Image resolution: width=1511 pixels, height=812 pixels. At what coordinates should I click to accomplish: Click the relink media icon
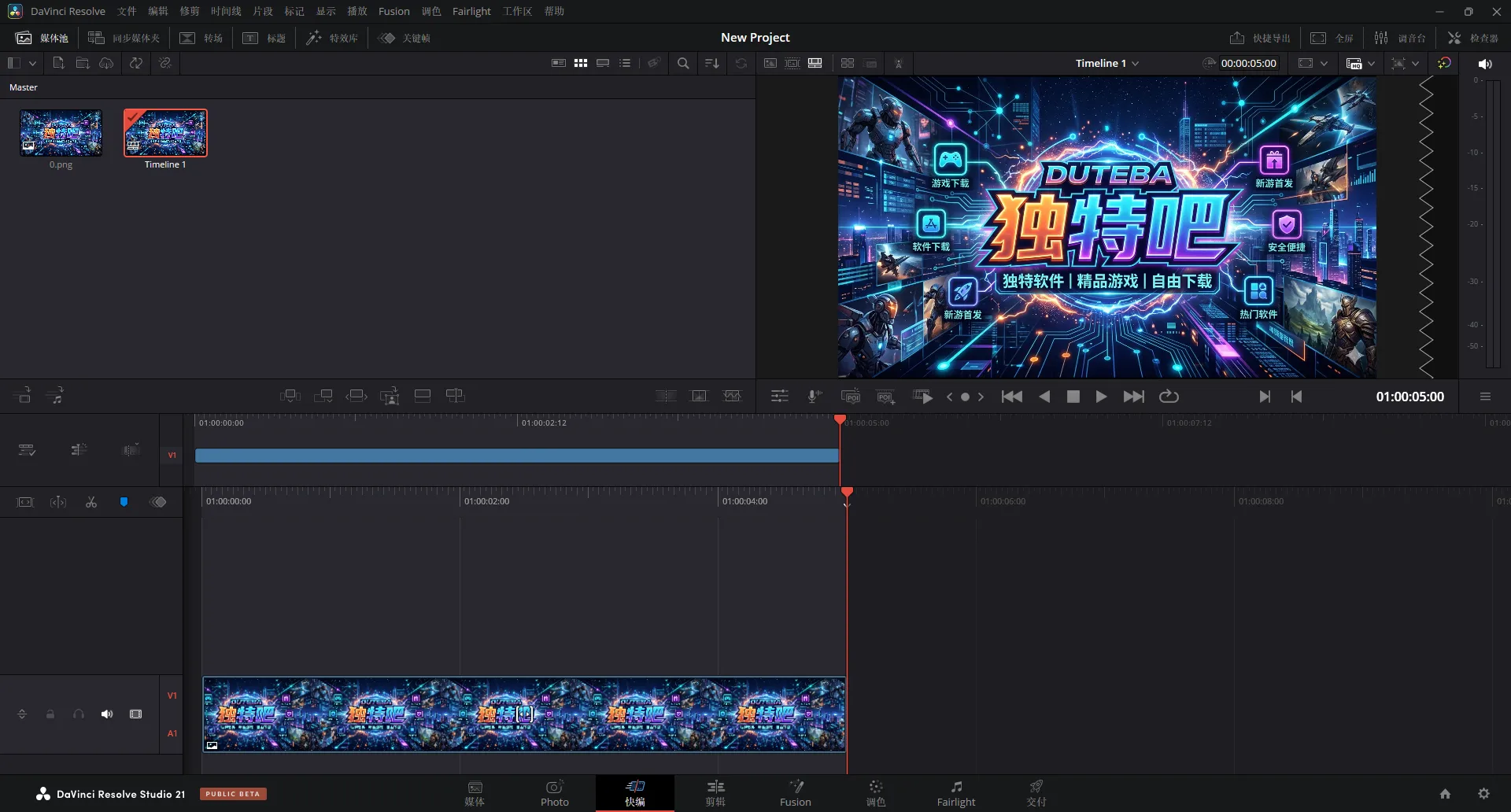pyautogui.click(x=164, y=63)
